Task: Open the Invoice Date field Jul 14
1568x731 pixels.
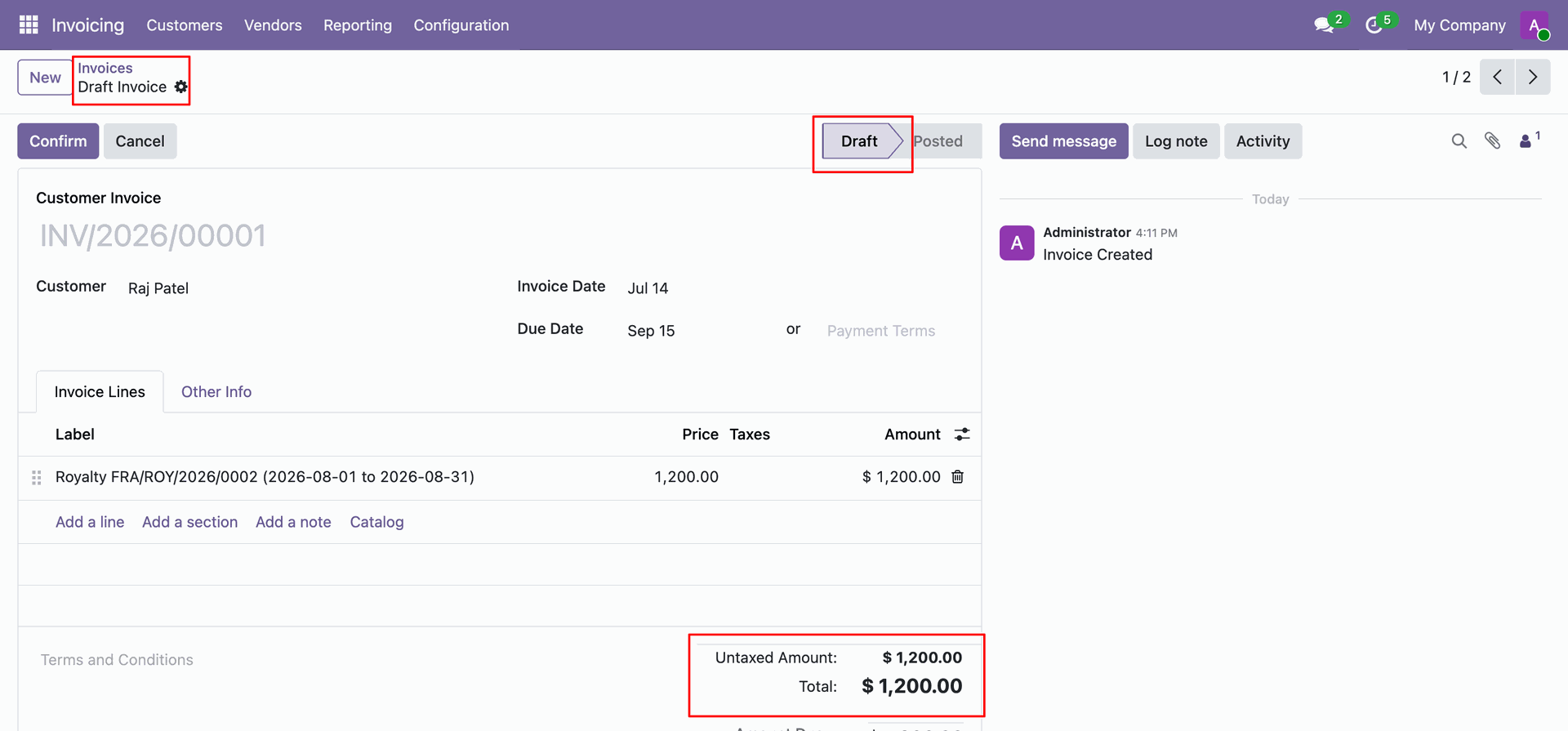Action: click(x=648, y=288)
